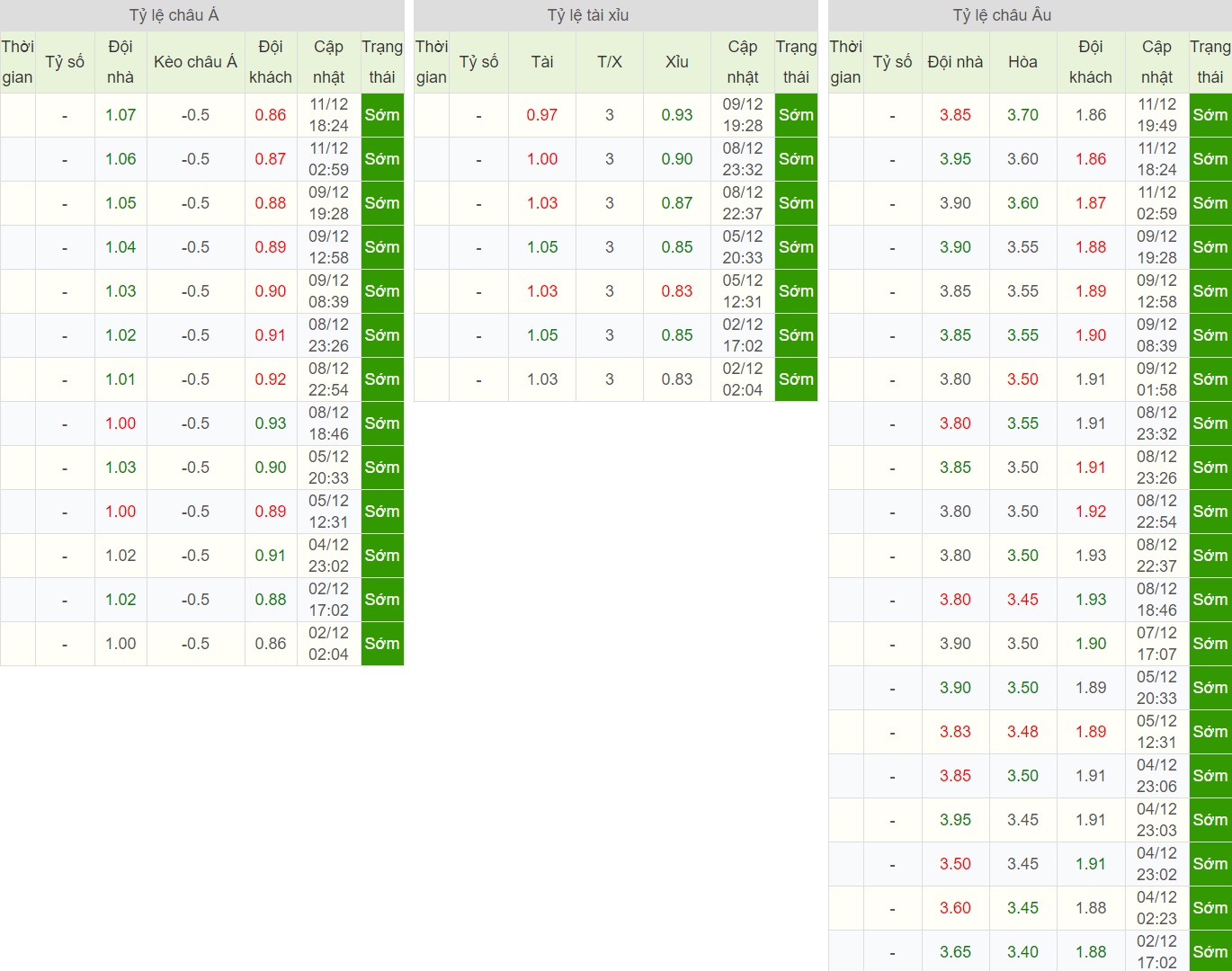
Task: Click 'Tỷ số' header in châu Á table
Action: 65,62
